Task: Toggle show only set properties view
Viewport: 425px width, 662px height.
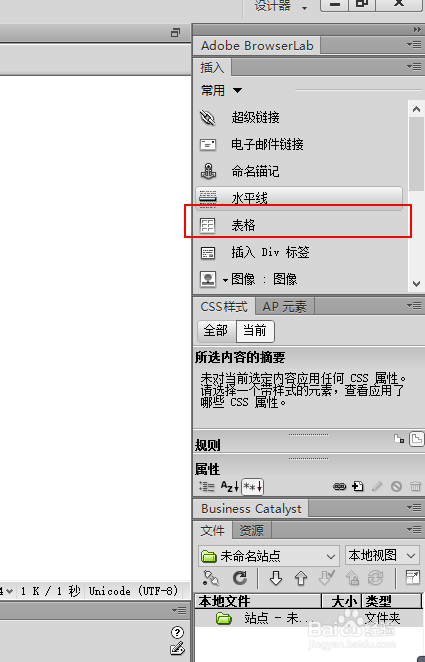Action: 253,487
